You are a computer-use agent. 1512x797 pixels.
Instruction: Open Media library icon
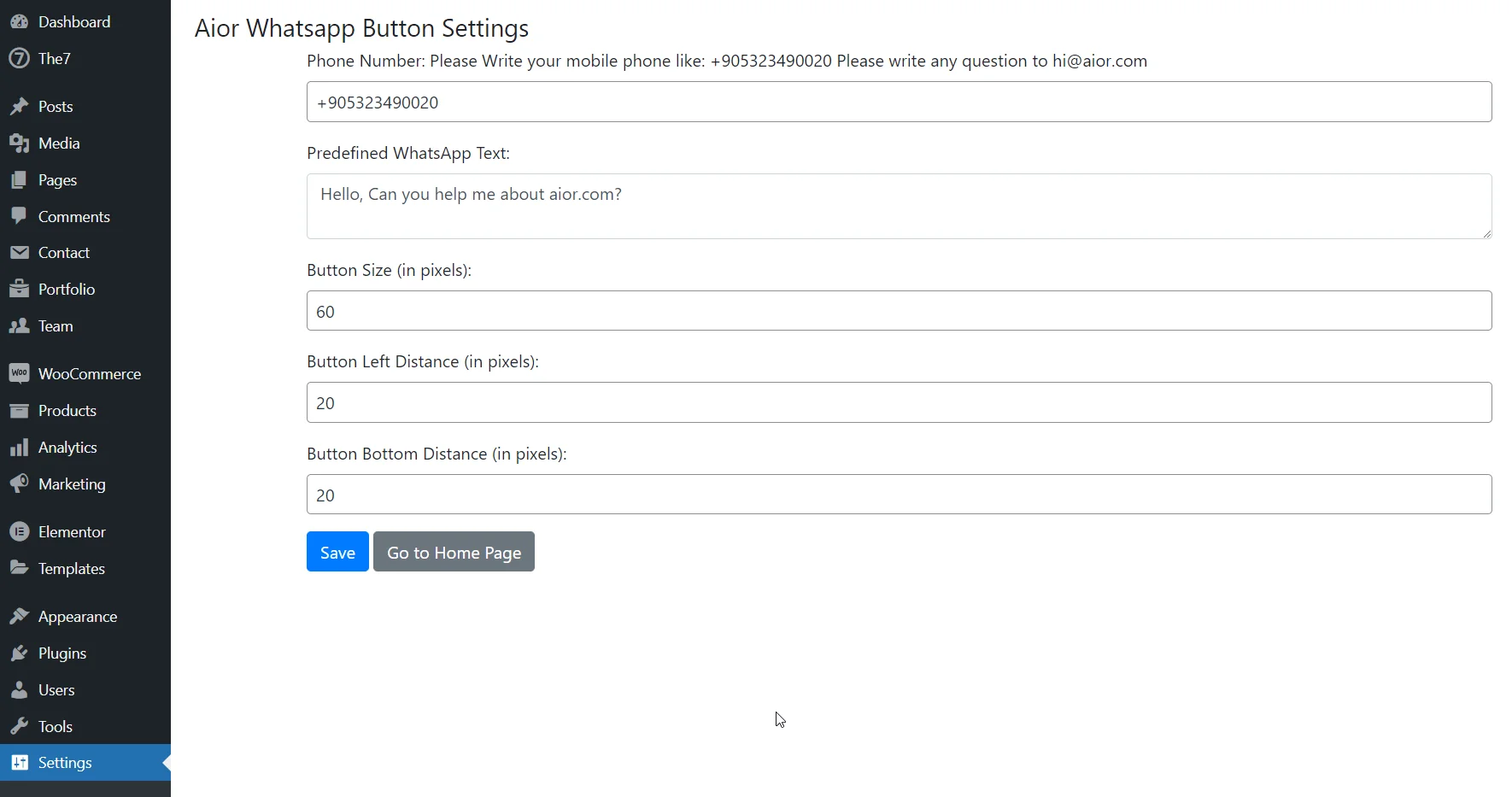[x=19, y=143]
